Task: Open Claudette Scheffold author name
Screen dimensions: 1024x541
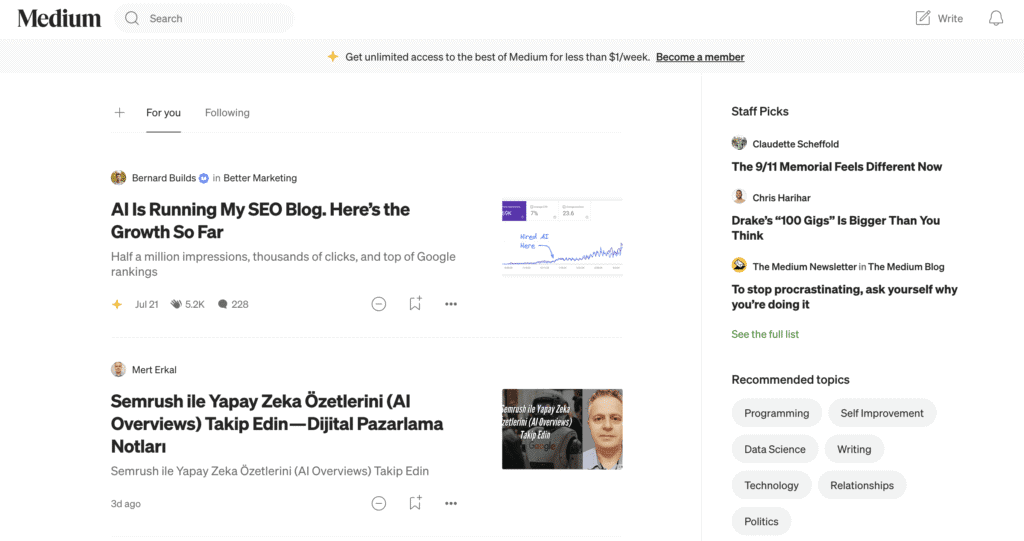Action: click(795, 144)
